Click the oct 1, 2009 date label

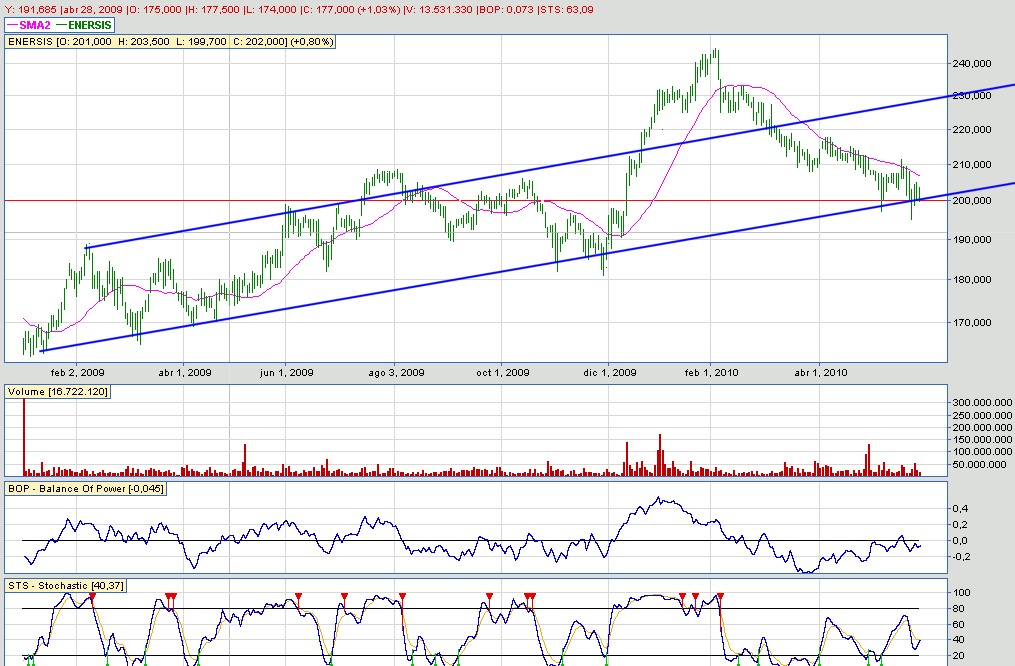coord(503,373)
